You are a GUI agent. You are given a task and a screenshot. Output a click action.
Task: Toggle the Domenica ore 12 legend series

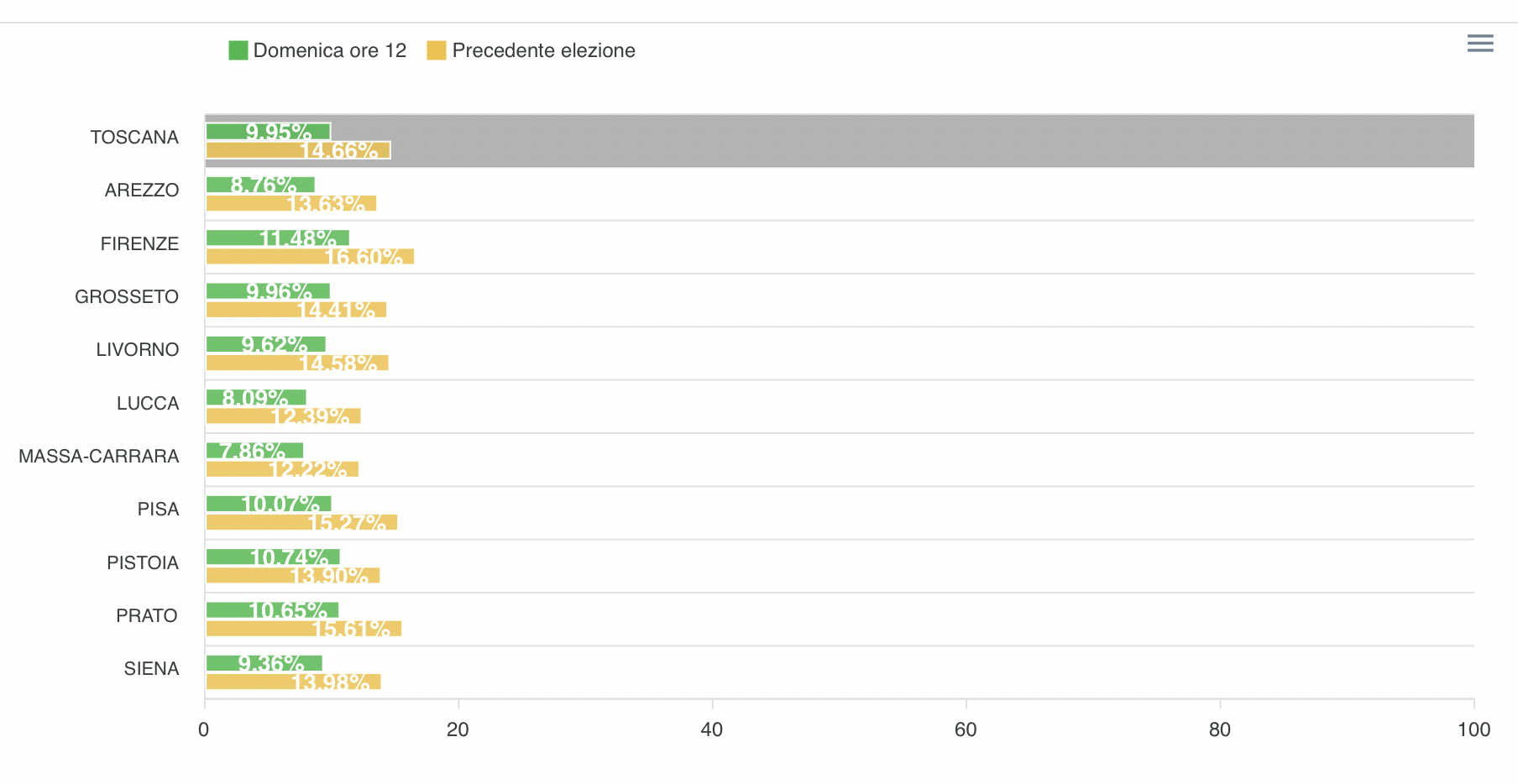(329, 50)
